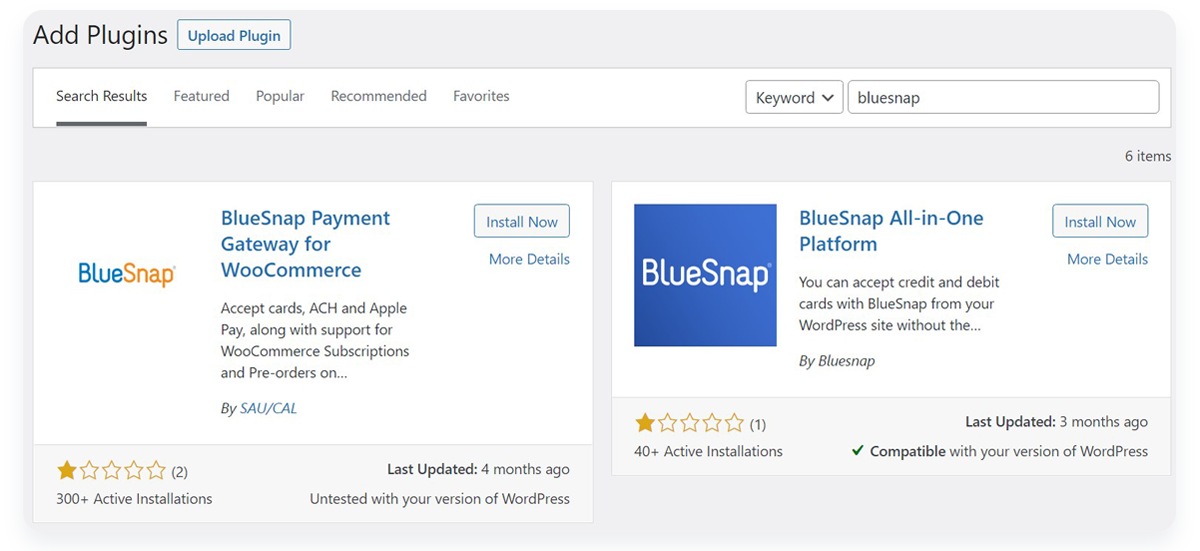Open the Recommended tab
This screenshot has height=551, width=1200.
coord(379,96)
